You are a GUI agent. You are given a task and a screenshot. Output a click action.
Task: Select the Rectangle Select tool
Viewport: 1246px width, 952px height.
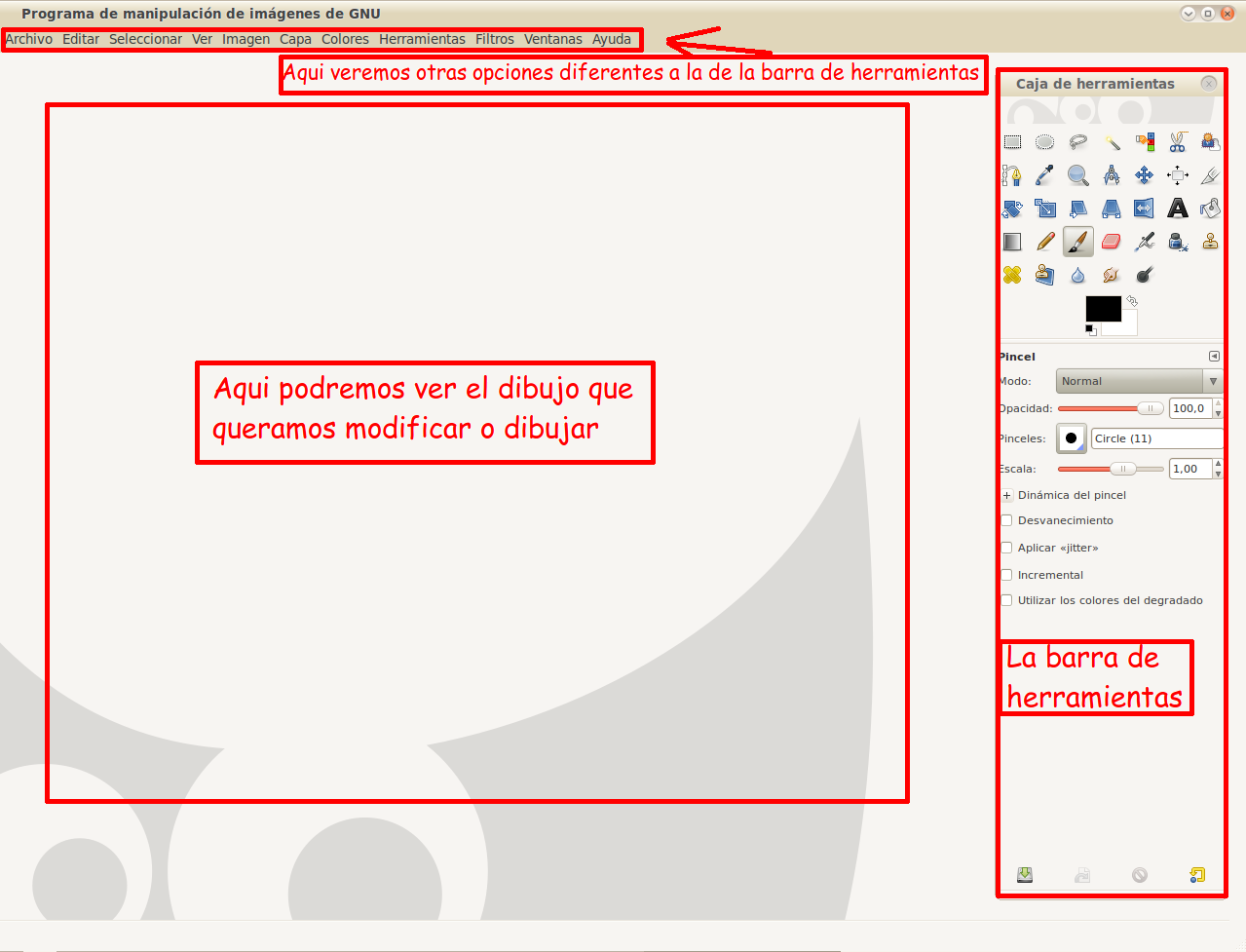[x=1011, y=141]
